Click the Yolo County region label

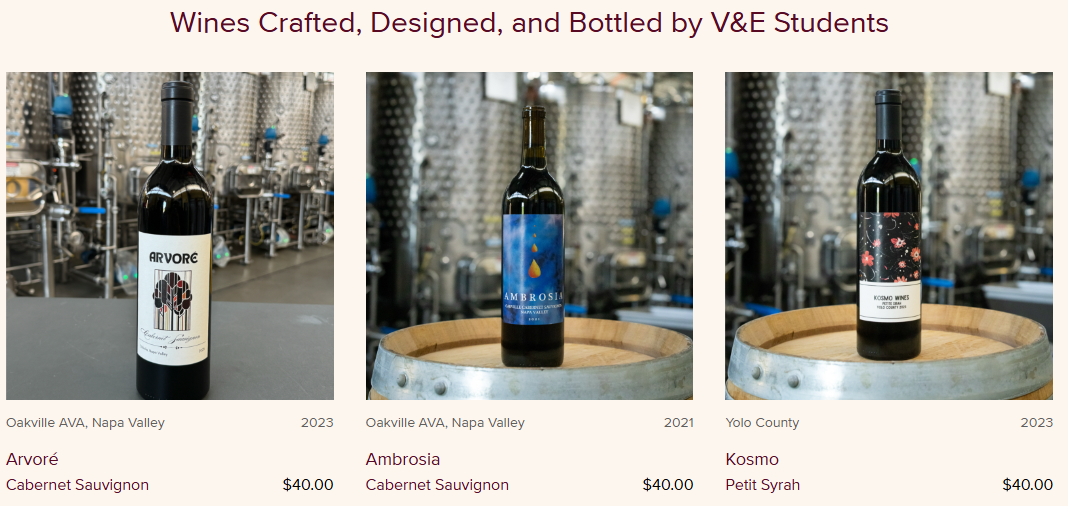[x=762, y=423]
